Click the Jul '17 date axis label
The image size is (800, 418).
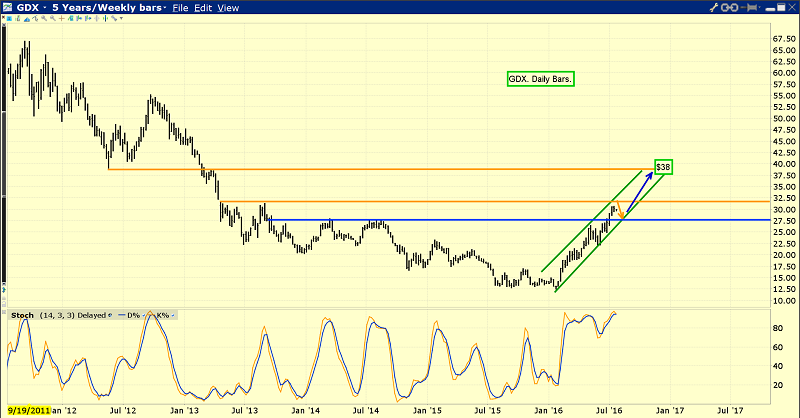[x=730, y=410]
